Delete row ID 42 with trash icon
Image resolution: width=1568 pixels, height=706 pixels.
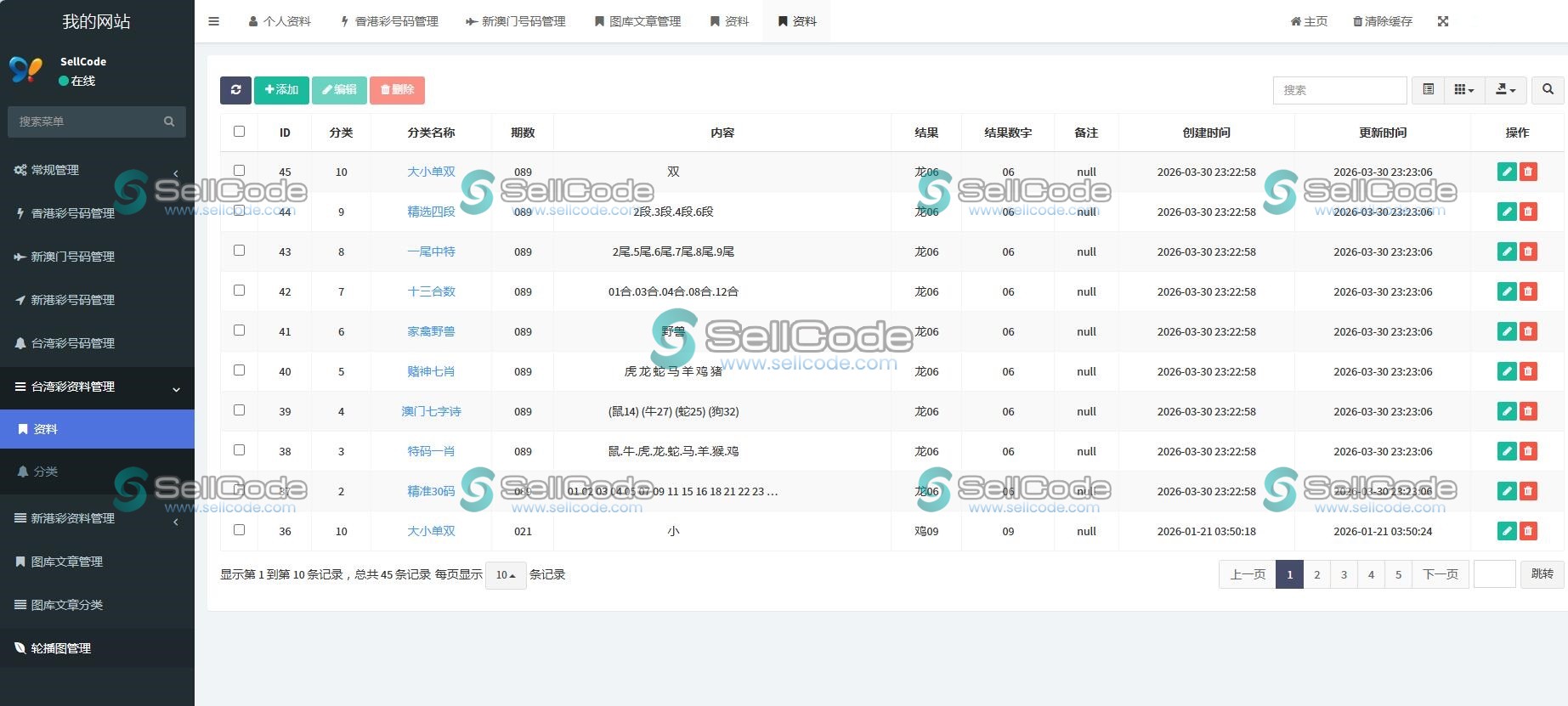pyautogui.click(x=1528, y=291)
